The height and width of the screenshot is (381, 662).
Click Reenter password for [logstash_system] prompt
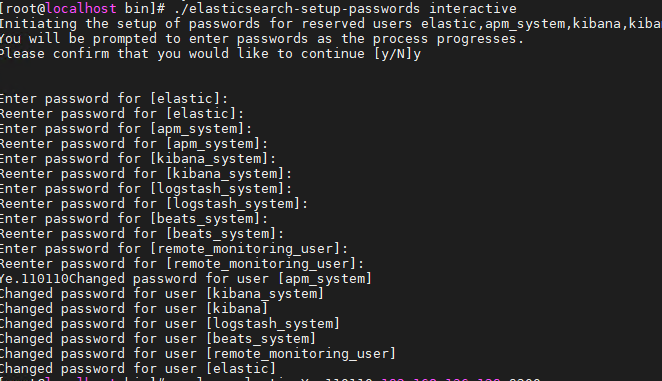(x=154, y=204)
